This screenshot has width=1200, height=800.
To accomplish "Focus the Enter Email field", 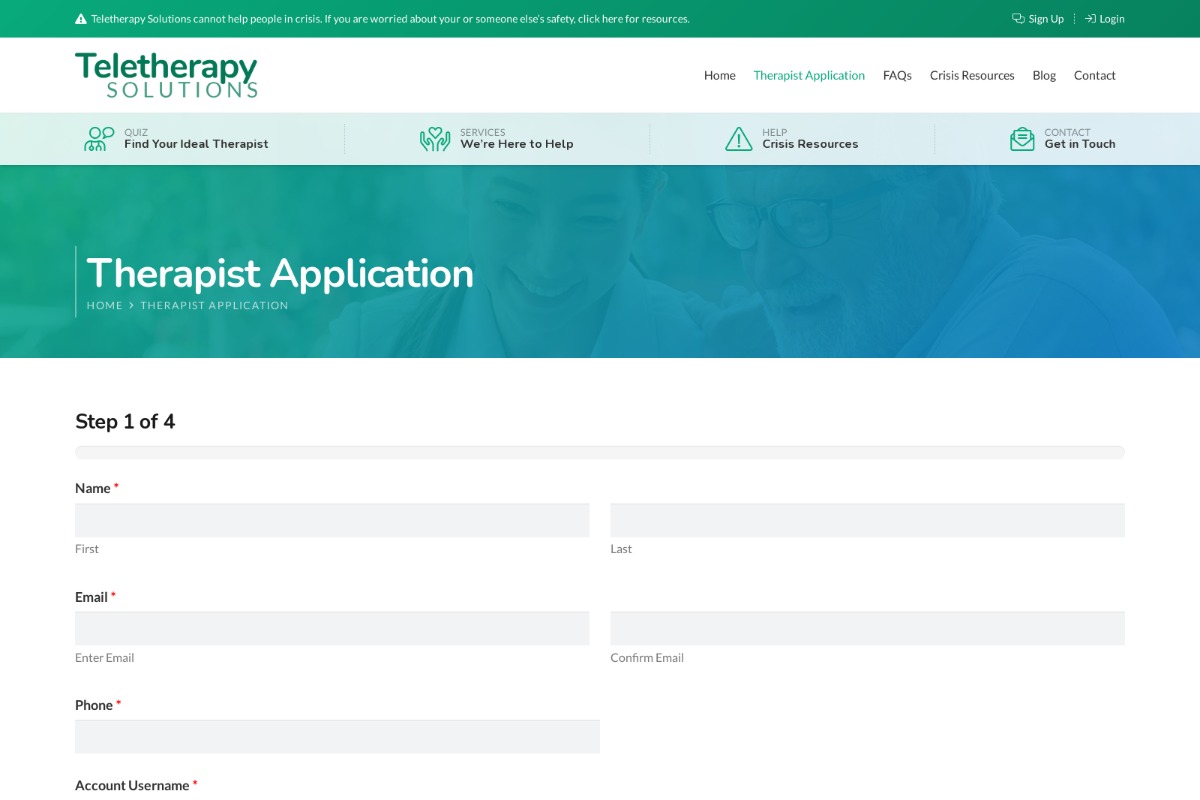I will (x=332, y=629).
